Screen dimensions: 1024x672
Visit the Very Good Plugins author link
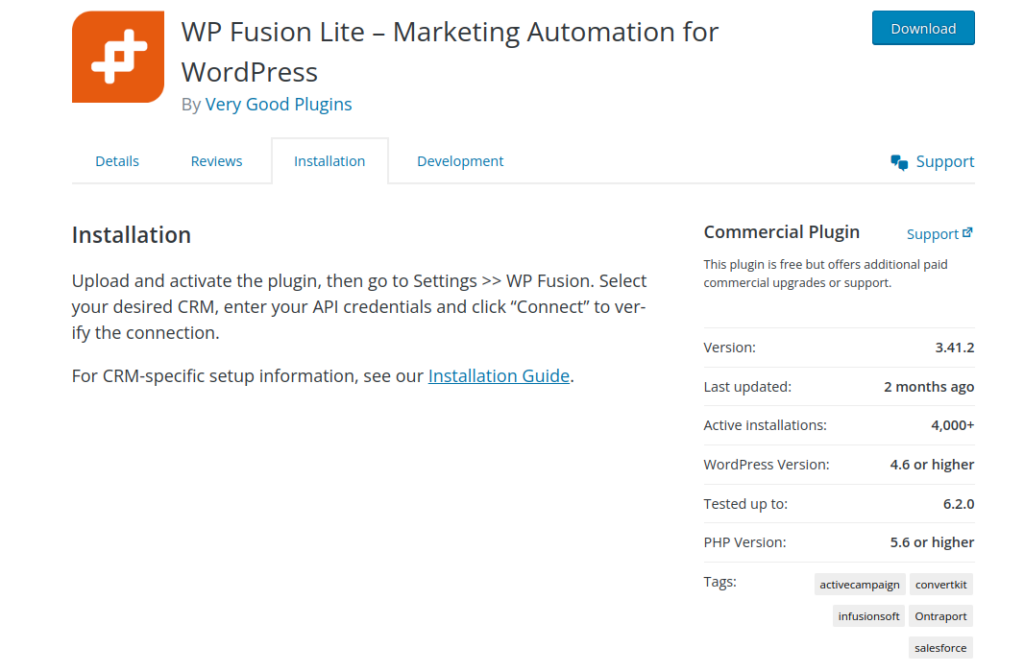tap(278, 104)
